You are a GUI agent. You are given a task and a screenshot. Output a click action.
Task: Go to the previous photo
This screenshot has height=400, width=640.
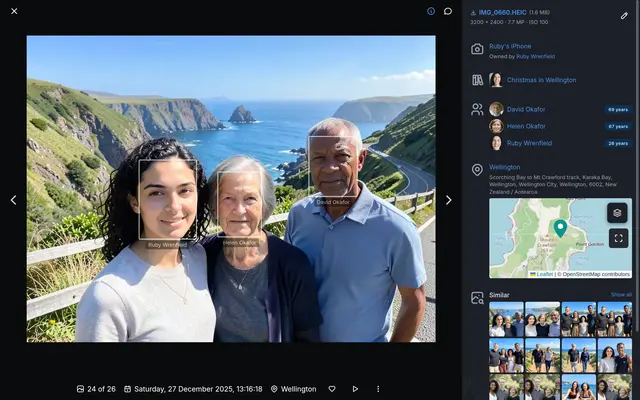click(x=13, y=200)
